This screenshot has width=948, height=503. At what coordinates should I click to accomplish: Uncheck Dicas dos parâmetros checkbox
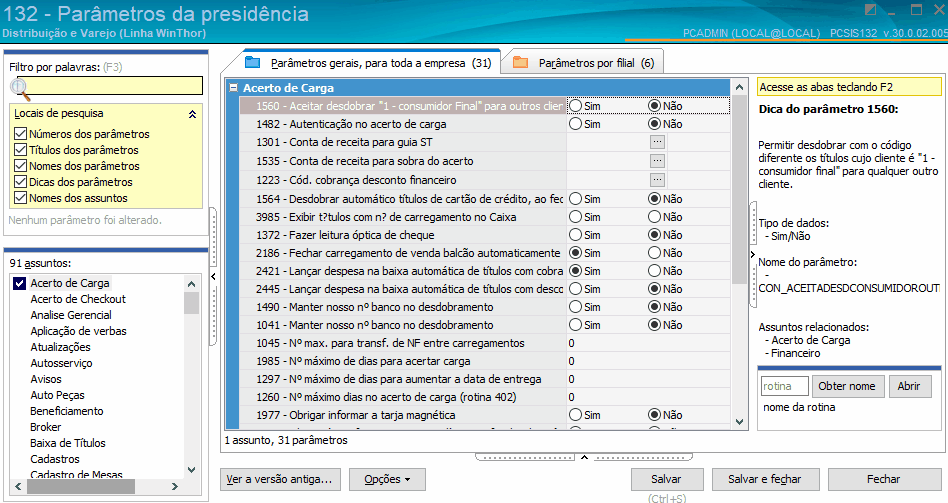(x=21, y=182)
